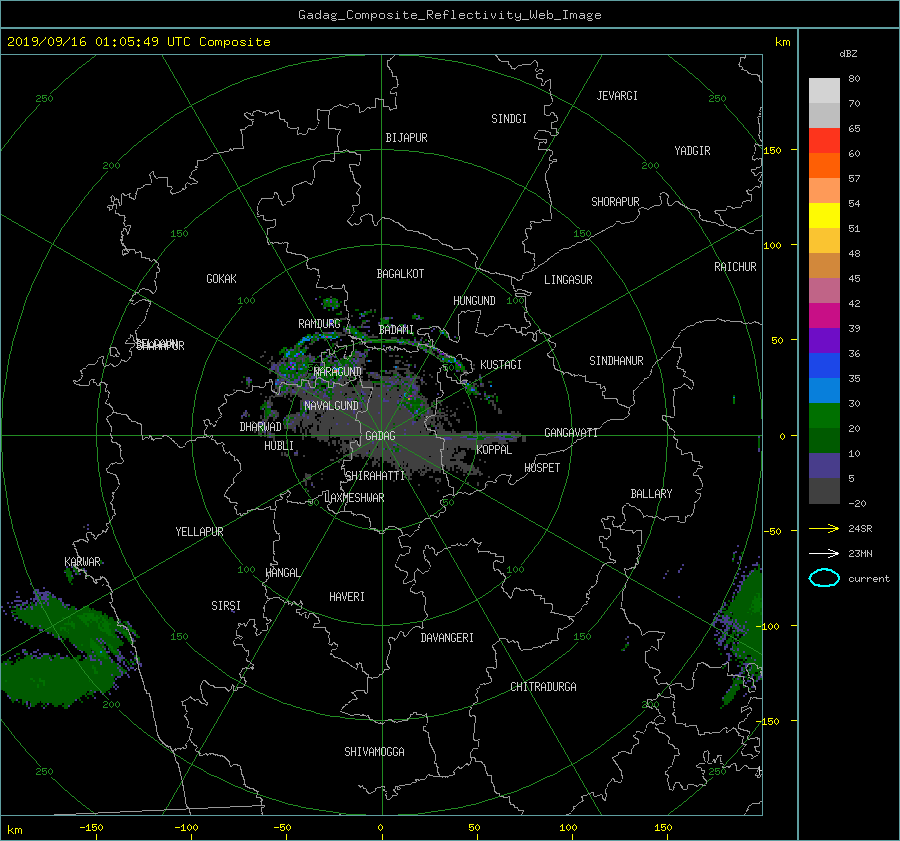Screen dimensions: 900x841
Task: Click the white 23MN arrow legend icon
Action: coord(824,553)
